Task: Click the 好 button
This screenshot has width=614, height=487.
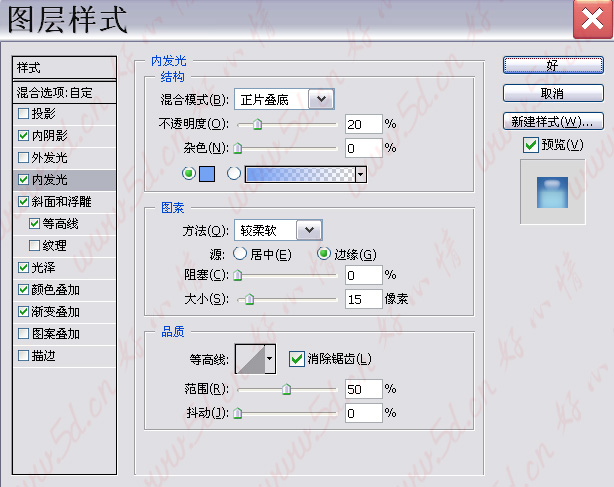Action: pyautogui.click(x=553, y=65)
